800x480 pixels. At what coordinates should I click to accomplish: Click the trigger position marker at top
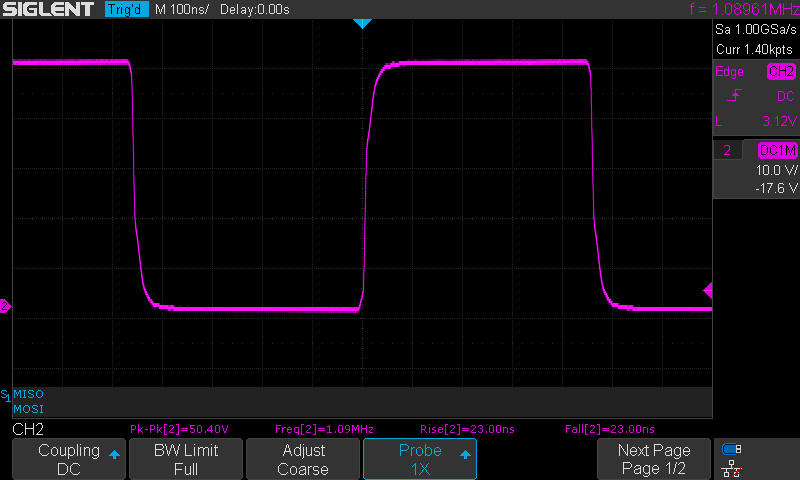coord(362,23)
